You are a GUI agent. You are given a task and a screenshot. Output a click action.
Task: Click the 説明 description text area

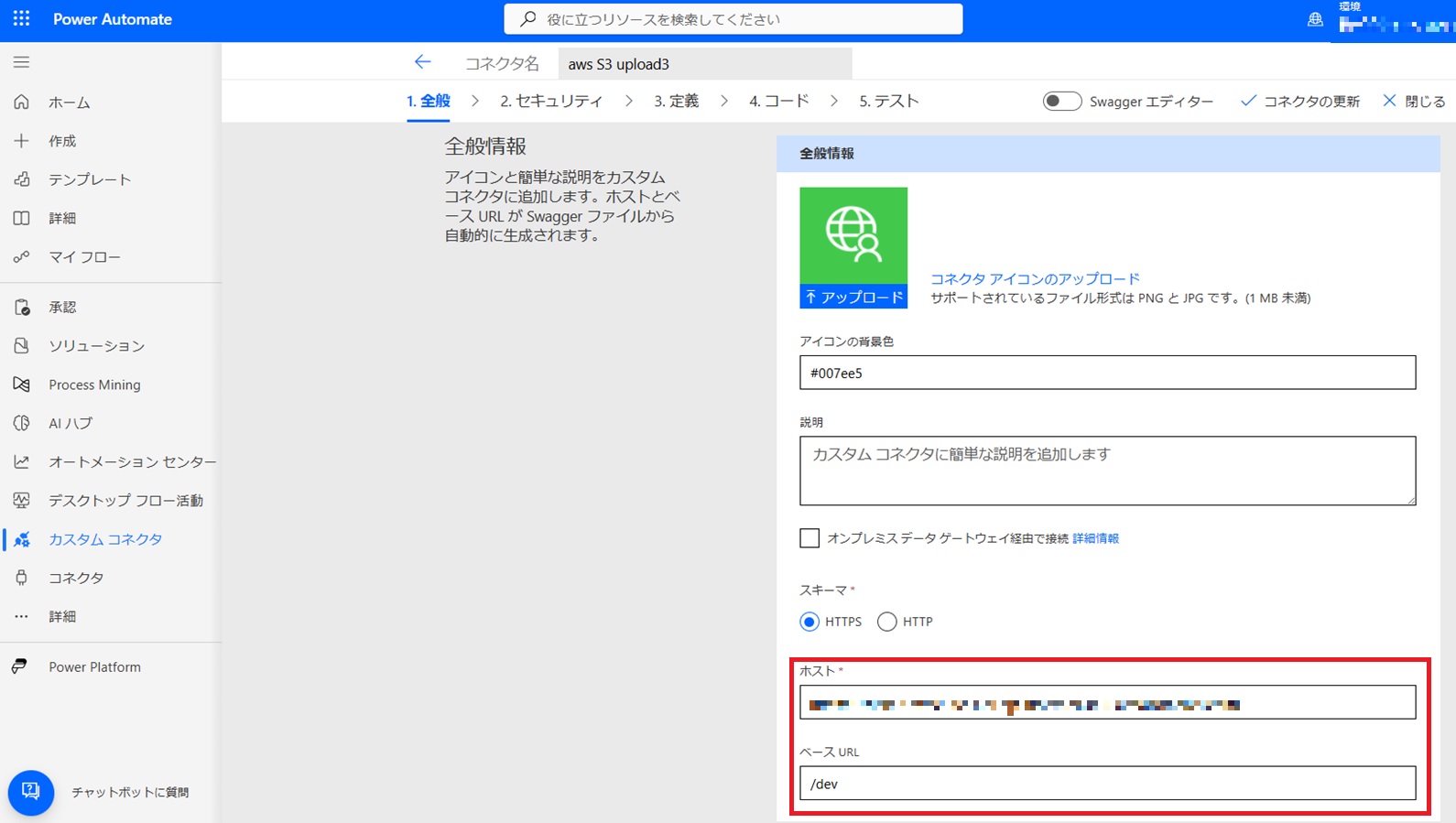(1107, 471)
